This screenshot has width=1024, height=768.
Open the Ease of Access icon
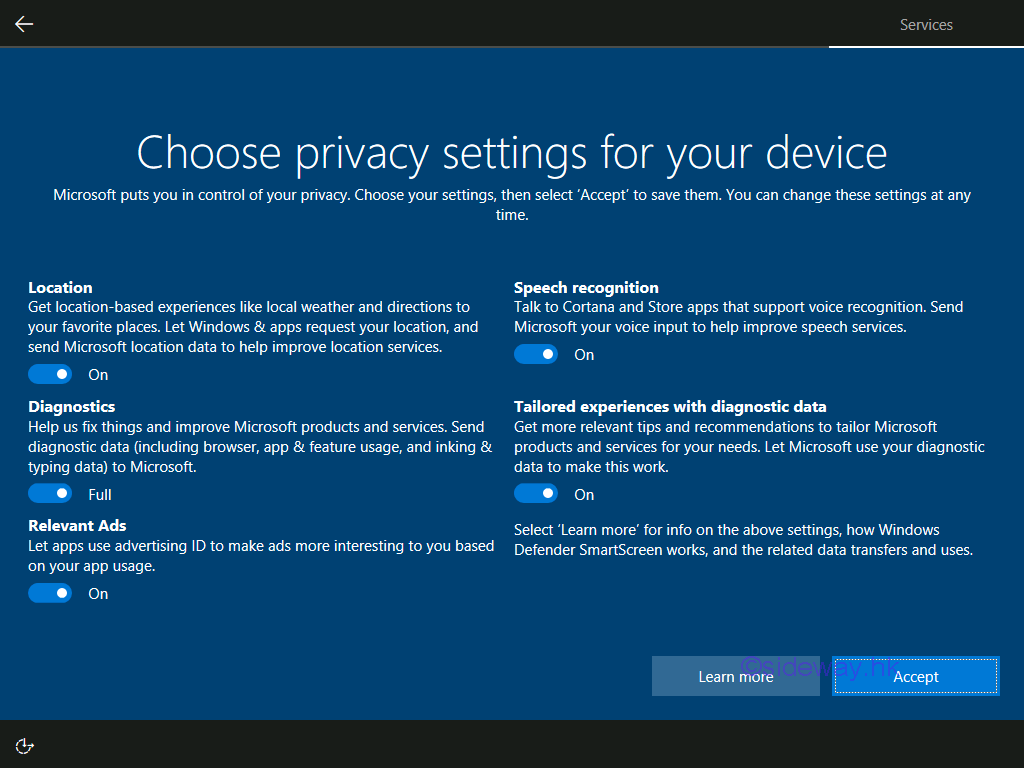(25, 745)
